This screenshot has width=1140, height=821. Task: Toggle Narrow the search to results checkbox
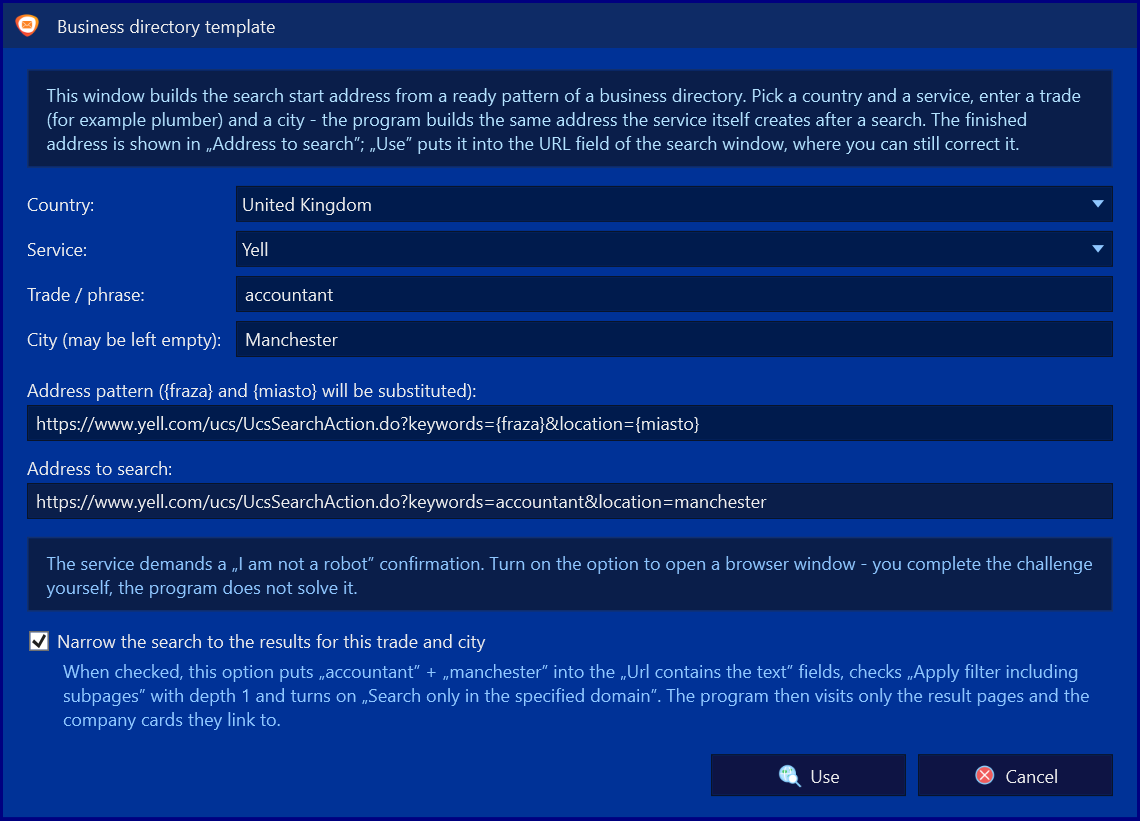(x=39, y=641)
